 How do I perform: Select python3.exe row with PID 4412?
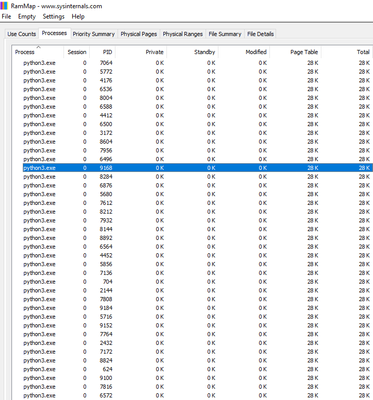(198, 115)
